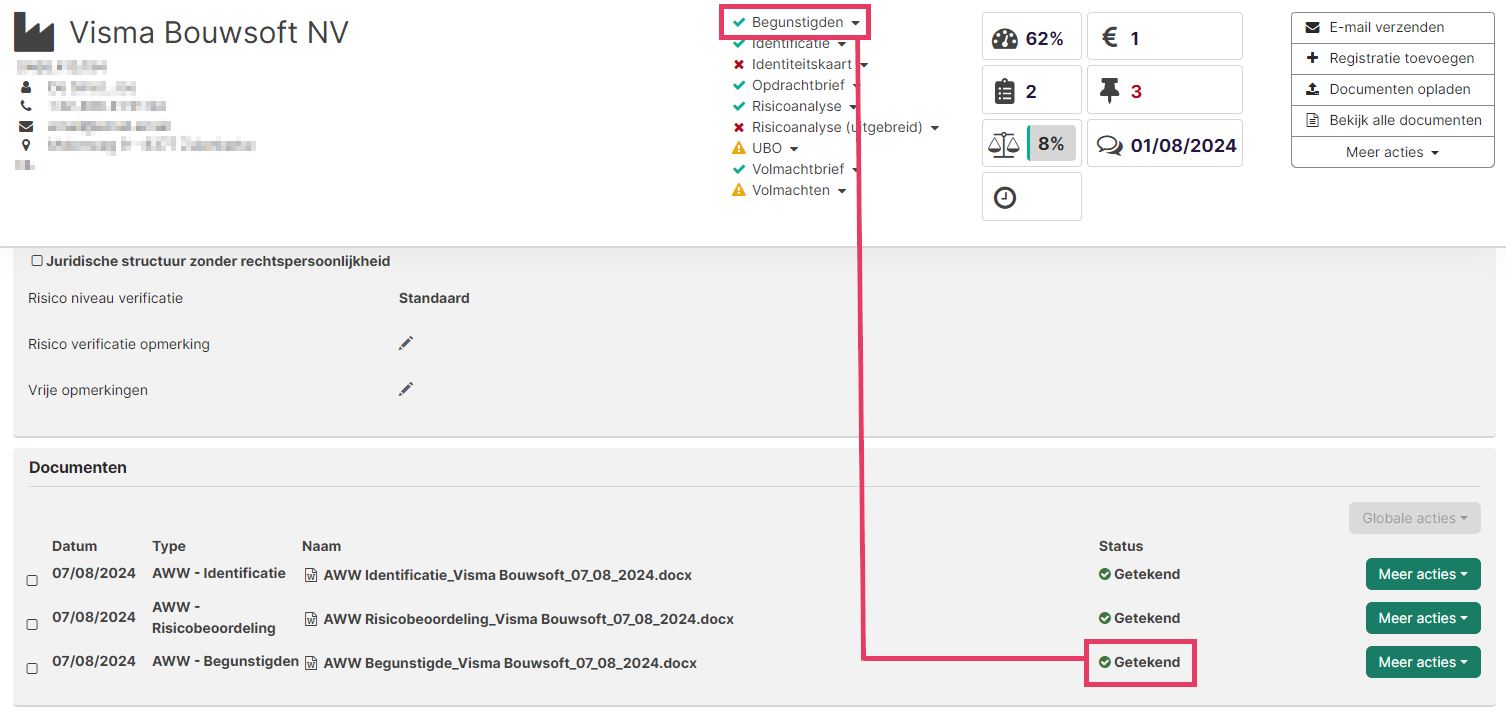The width and height of the screenshot is (1506, 715).
Task: Expand the Risicoanalyse dropdown
Action: click(852, 107)
